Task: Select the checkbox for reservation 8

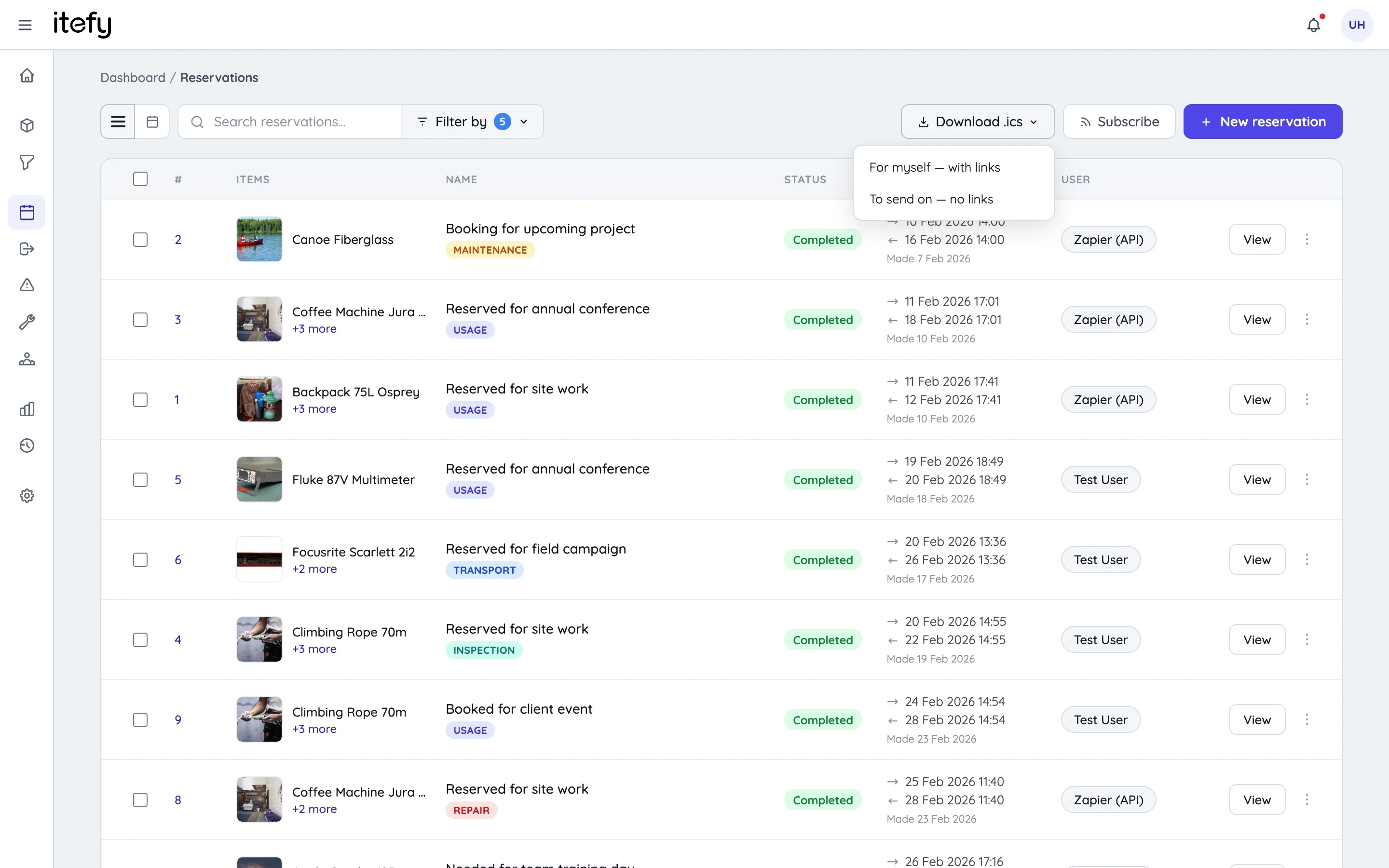Action: click(x=140, y=800)
